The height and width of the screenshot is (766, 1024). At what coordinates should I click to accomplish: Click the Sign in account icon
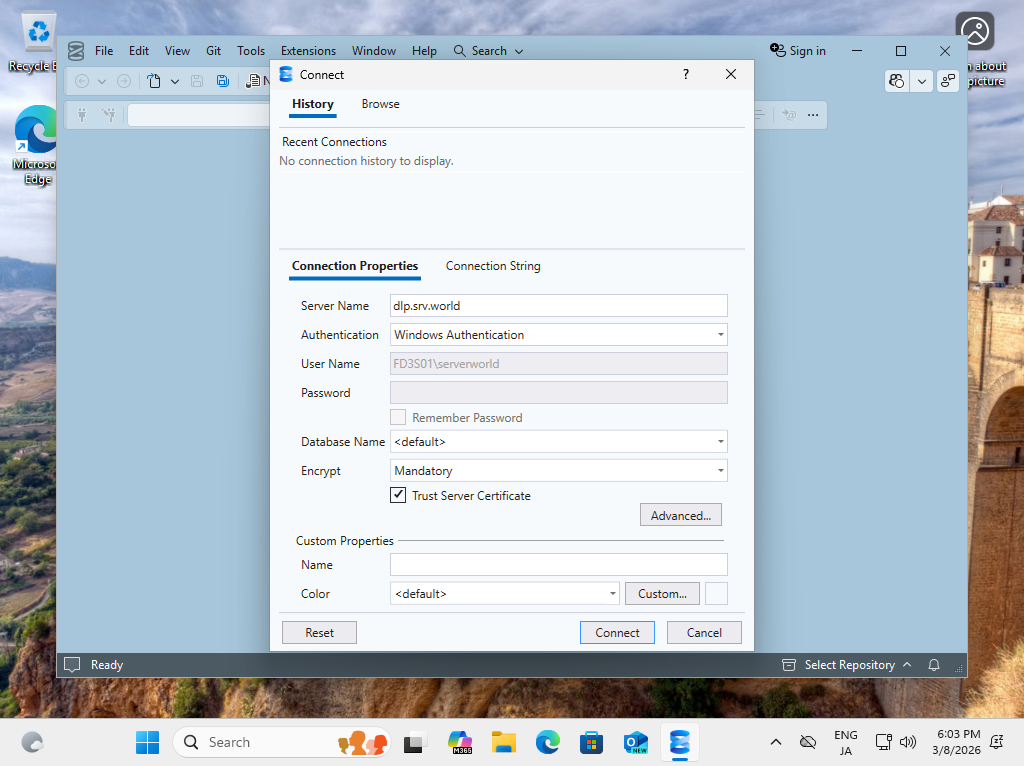777,50
